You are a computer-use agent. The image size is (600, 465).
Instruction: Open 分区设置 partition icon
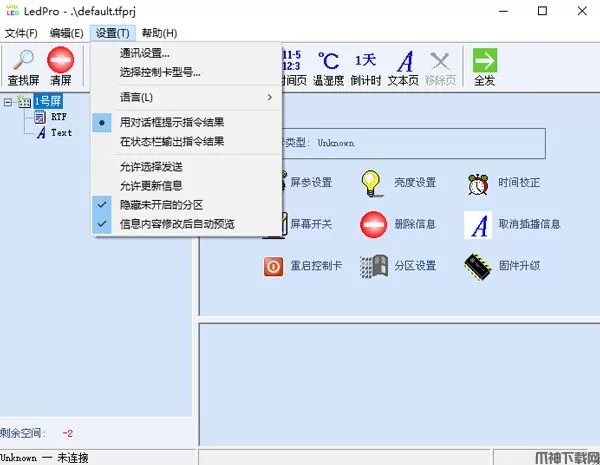tap(374, 266)
